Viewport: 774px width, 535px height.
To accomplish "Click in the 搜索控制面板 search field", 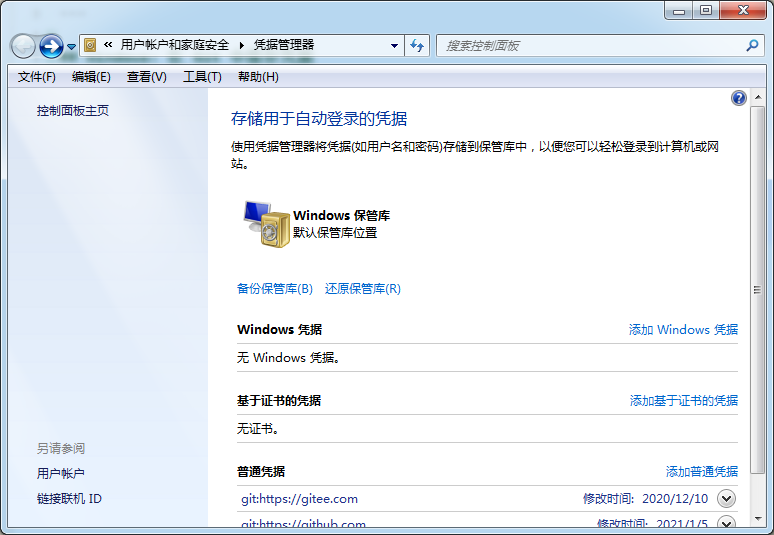I will pyautogui.click(x=590, y=45).
